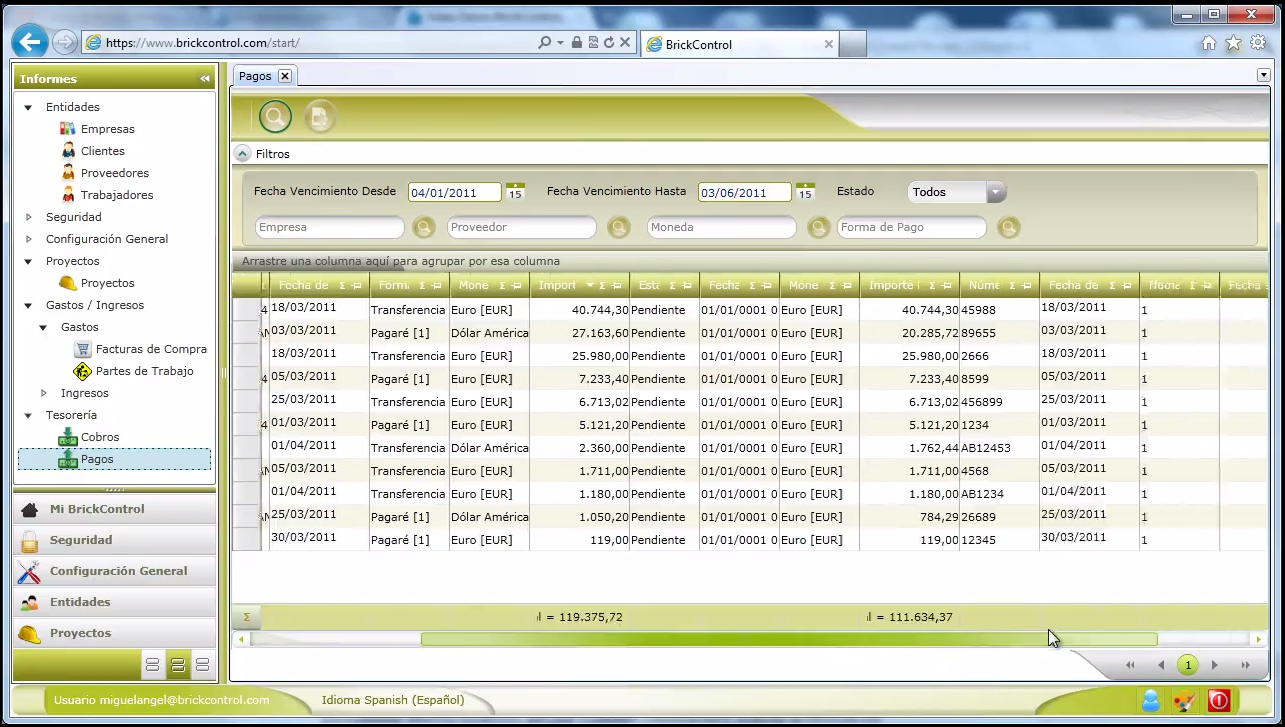
Task: Open Mi BrickControl navigation section
Action: point(97,509)
